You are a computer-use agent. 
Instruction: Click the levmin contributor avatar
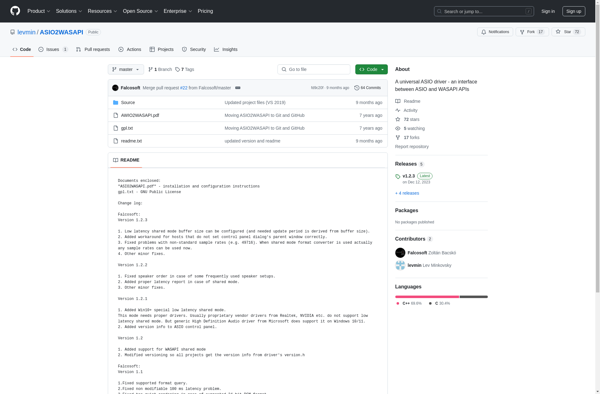click(x=400, y=265)
